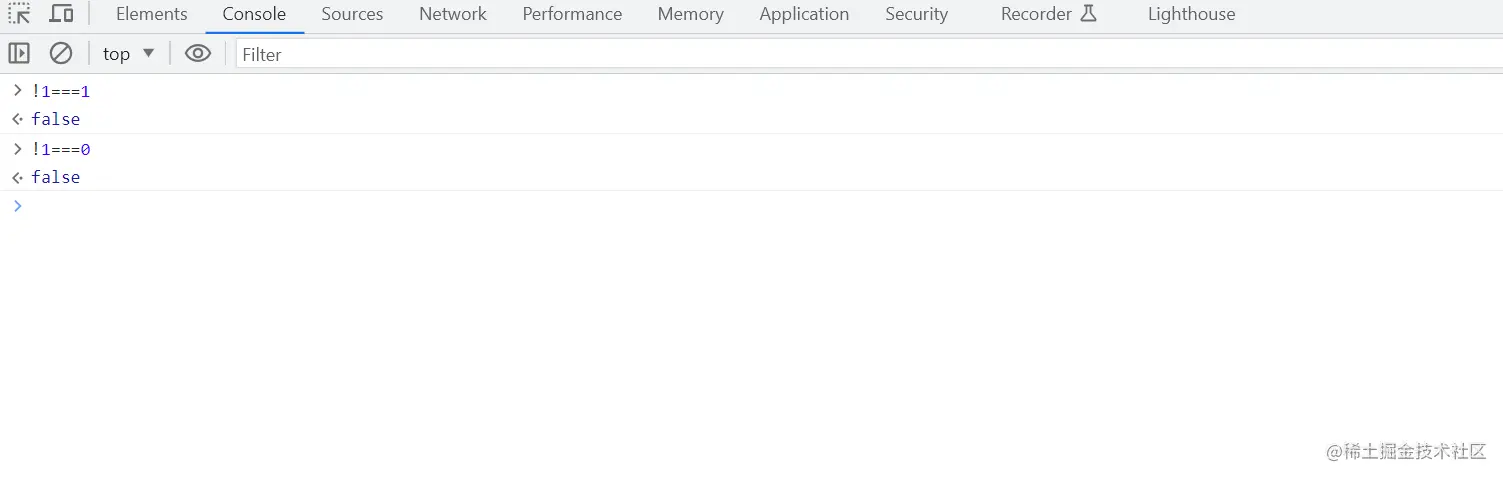Open the Lighthouse tab
The height and width of the screenshot is (478, 1503).
(x=1191, y=14)
